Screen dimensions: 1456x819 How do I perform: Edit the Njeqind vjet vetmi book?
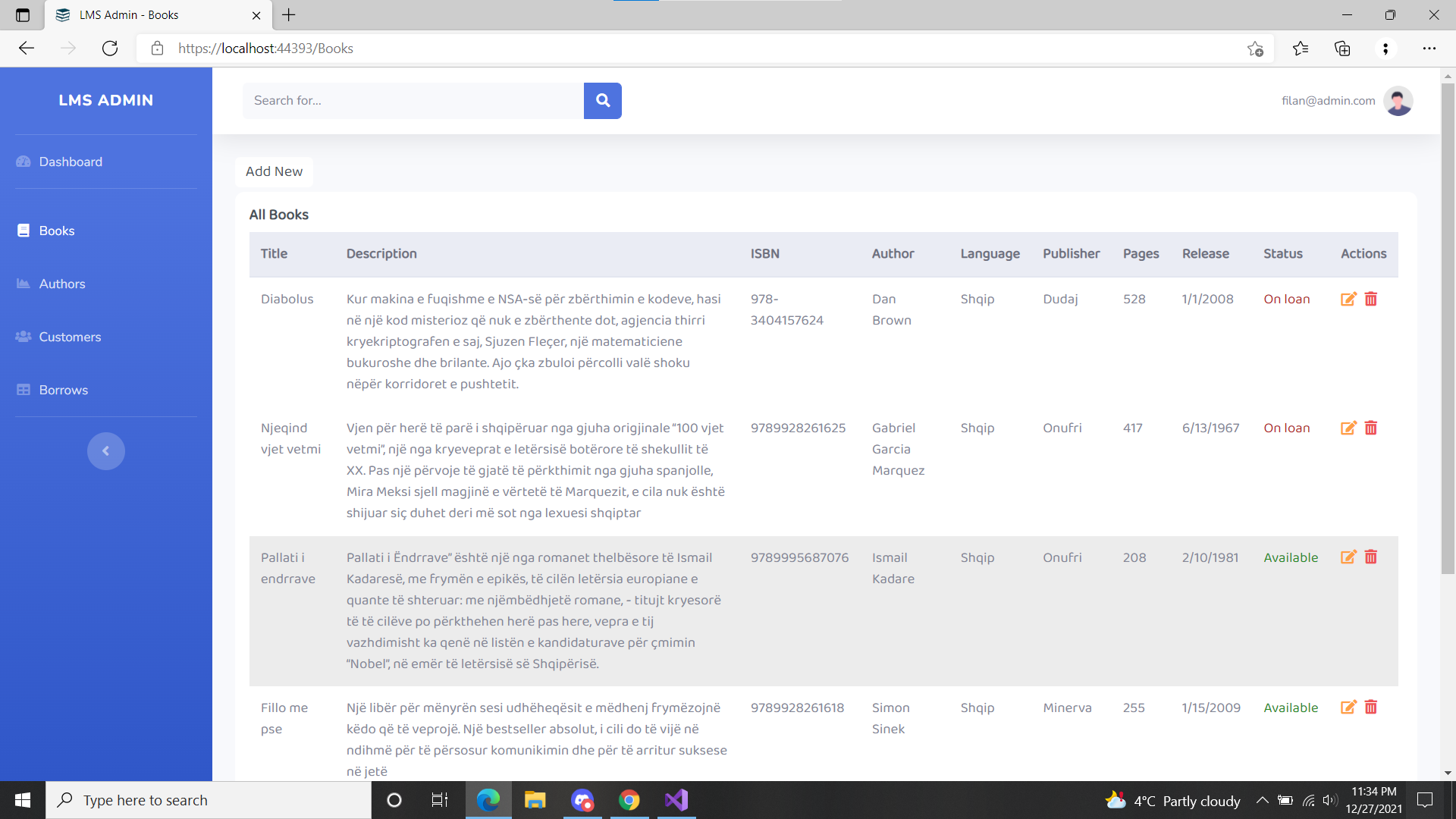[1348, 428]
